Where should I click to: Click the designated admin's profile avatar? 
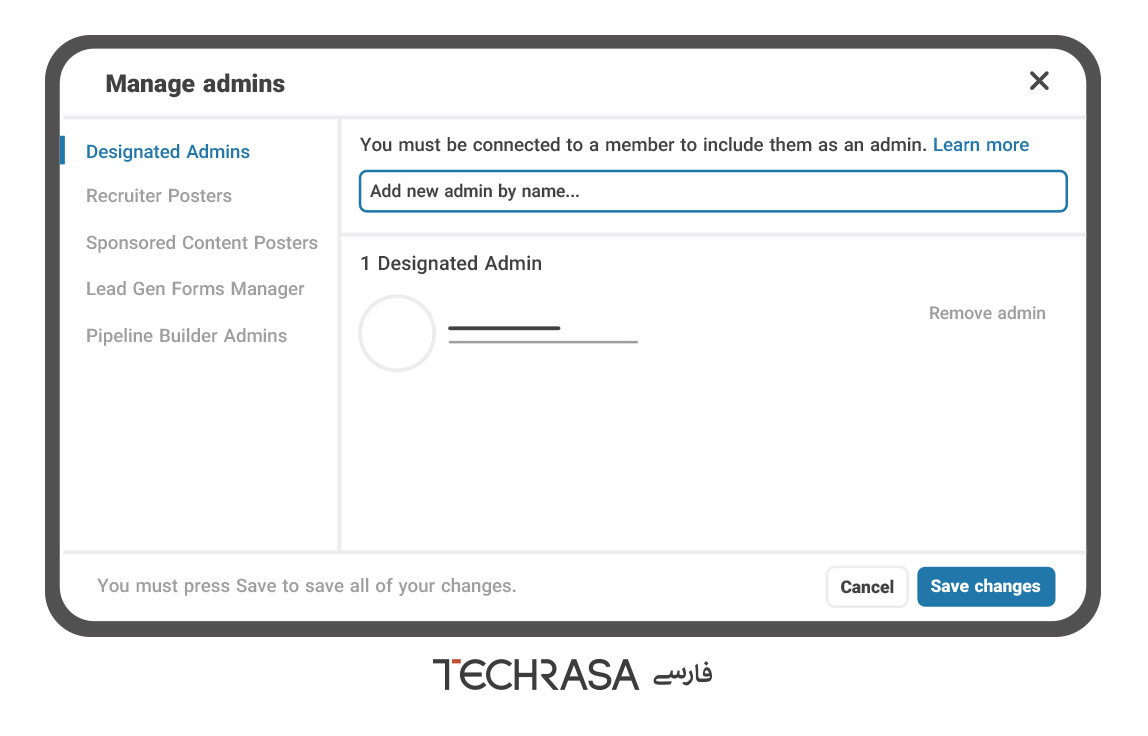[397, 333]
